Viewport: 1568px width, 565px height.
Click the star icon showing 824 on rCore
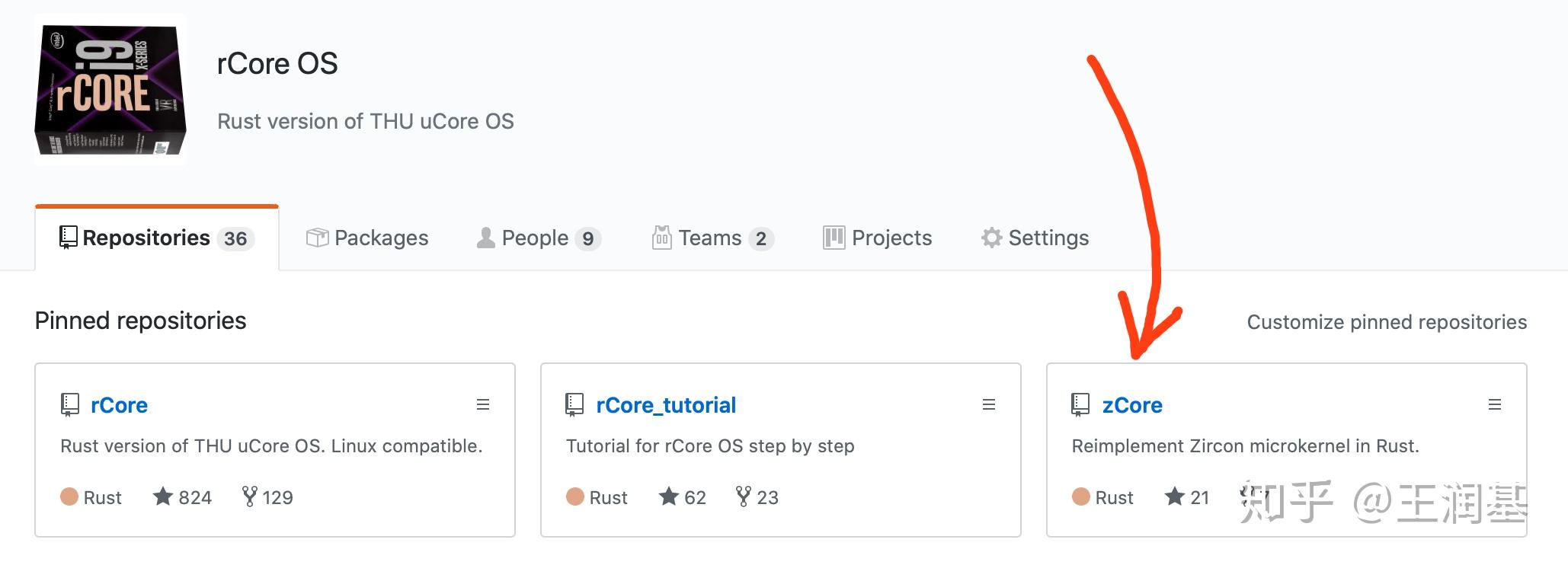click(x=163, y=497)
